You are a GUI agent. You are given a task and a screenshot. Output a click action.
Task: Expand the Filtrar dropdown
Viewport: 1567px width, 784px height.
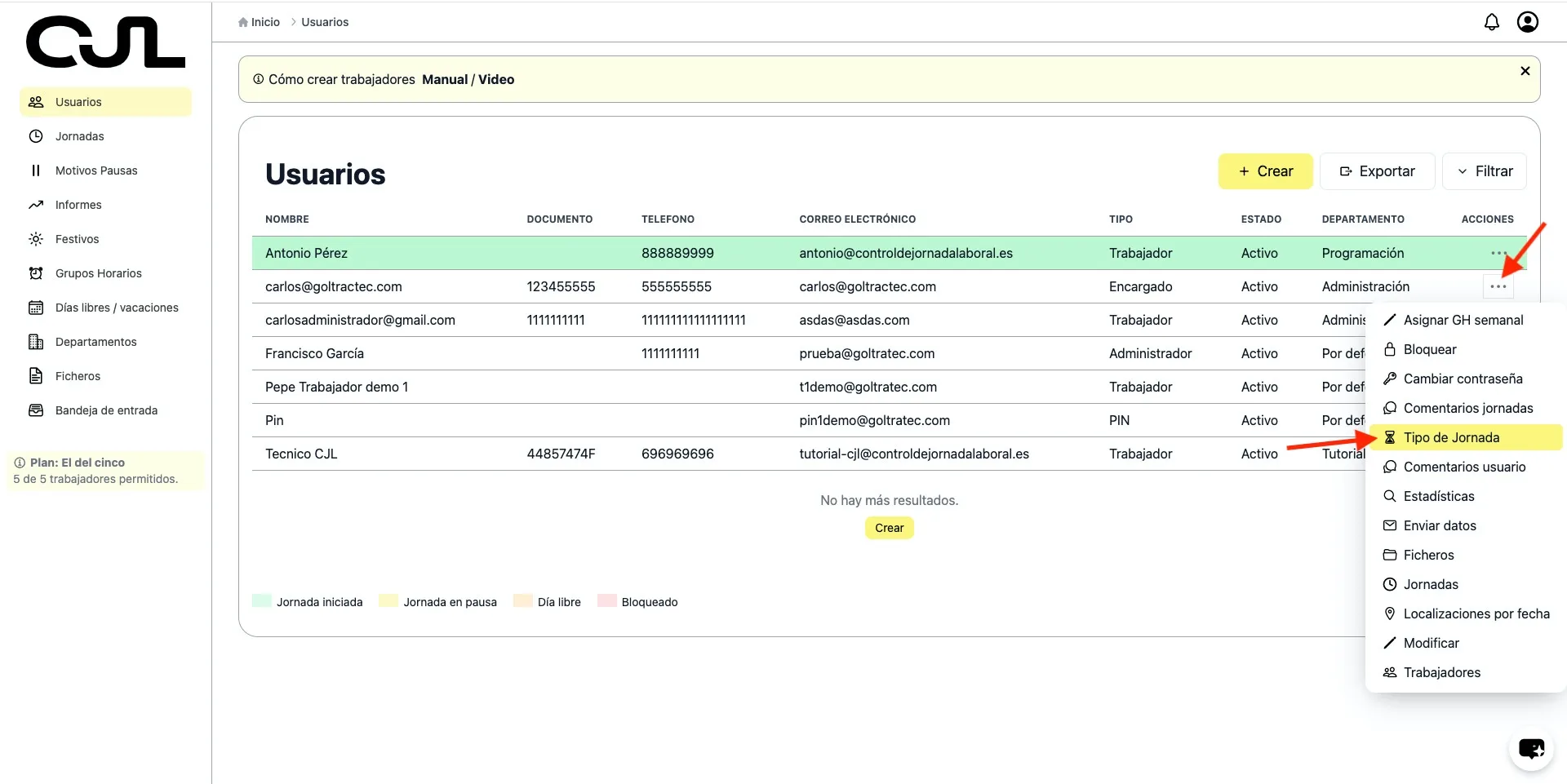coord(1484,171)
